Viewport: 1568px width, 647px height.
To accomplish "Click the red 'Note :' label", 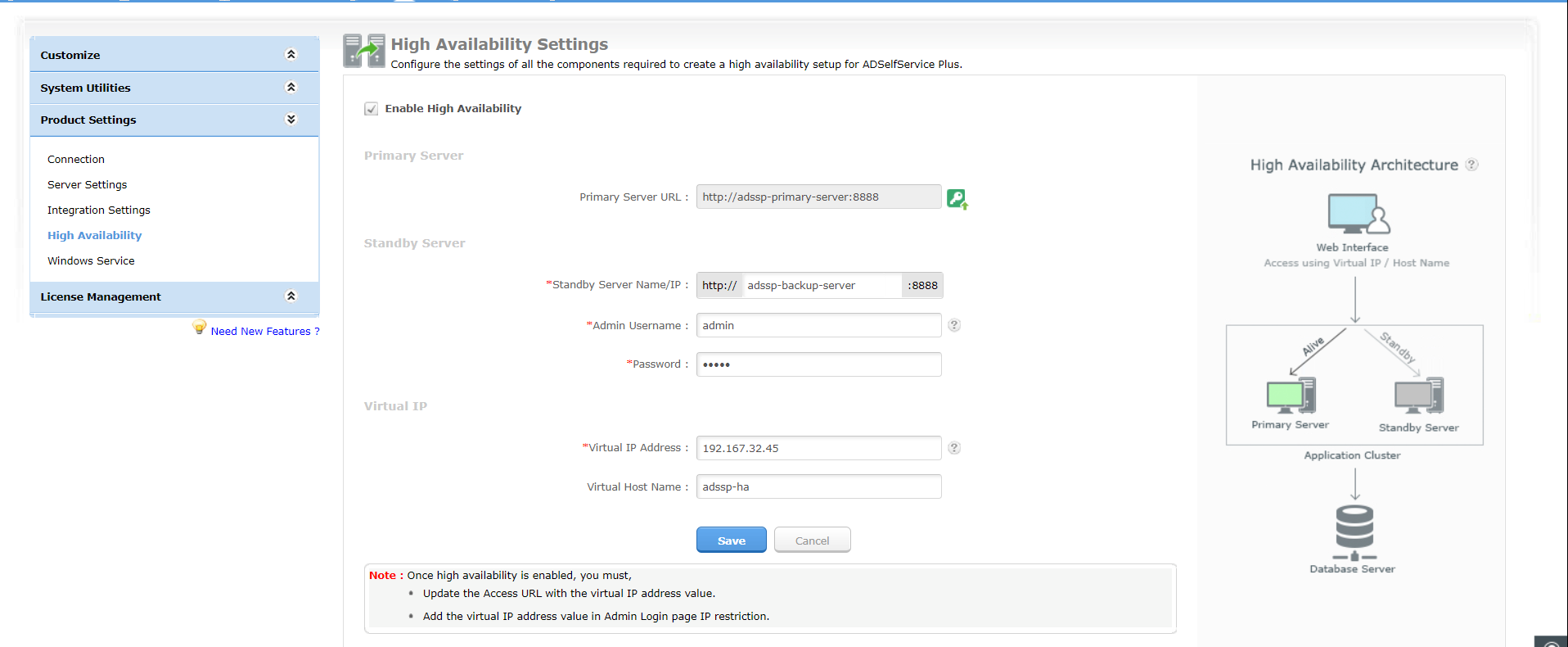I will click(386, 576).
